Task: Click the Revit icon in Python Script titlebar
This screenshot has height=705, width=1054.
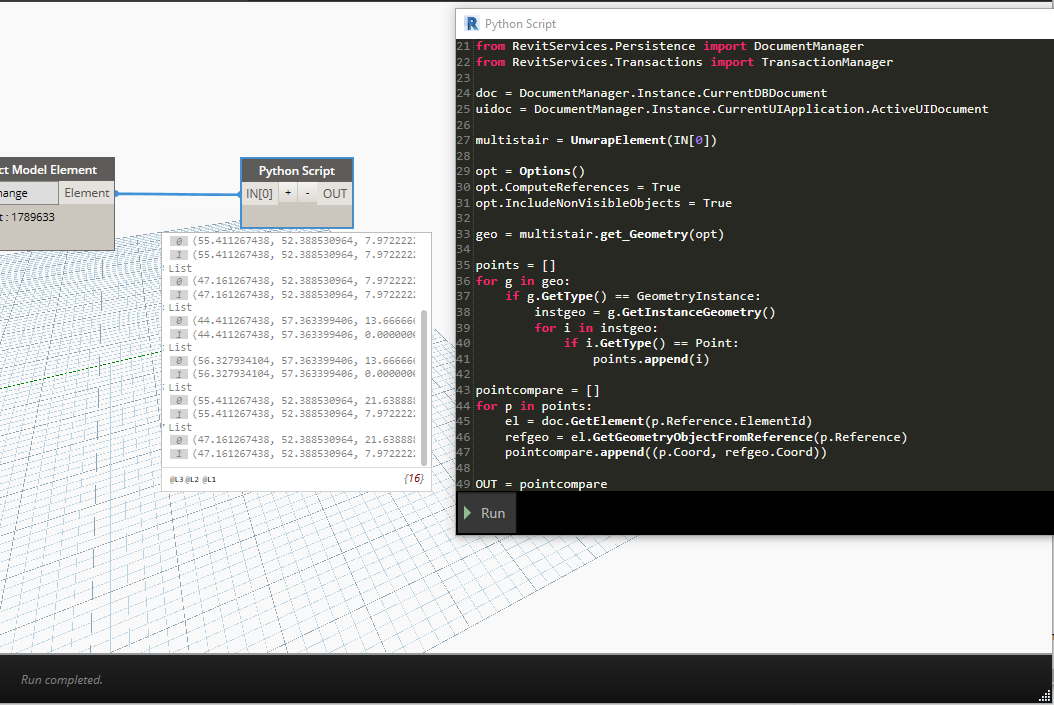Action: pos(471,23)
